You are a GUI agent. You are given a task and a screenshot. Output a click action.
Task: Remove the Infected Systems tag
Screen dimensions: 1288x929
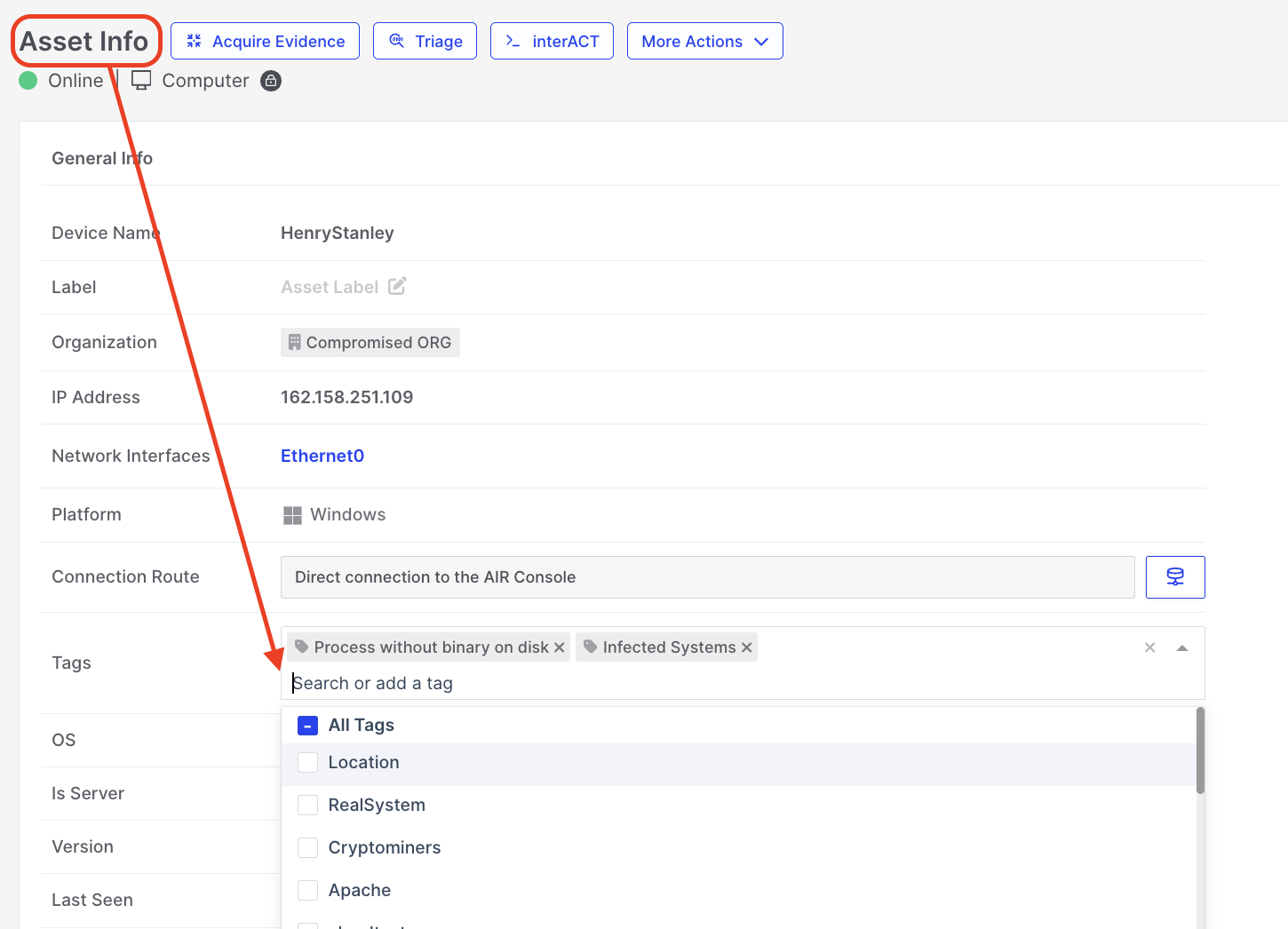(x=747, y=647)
